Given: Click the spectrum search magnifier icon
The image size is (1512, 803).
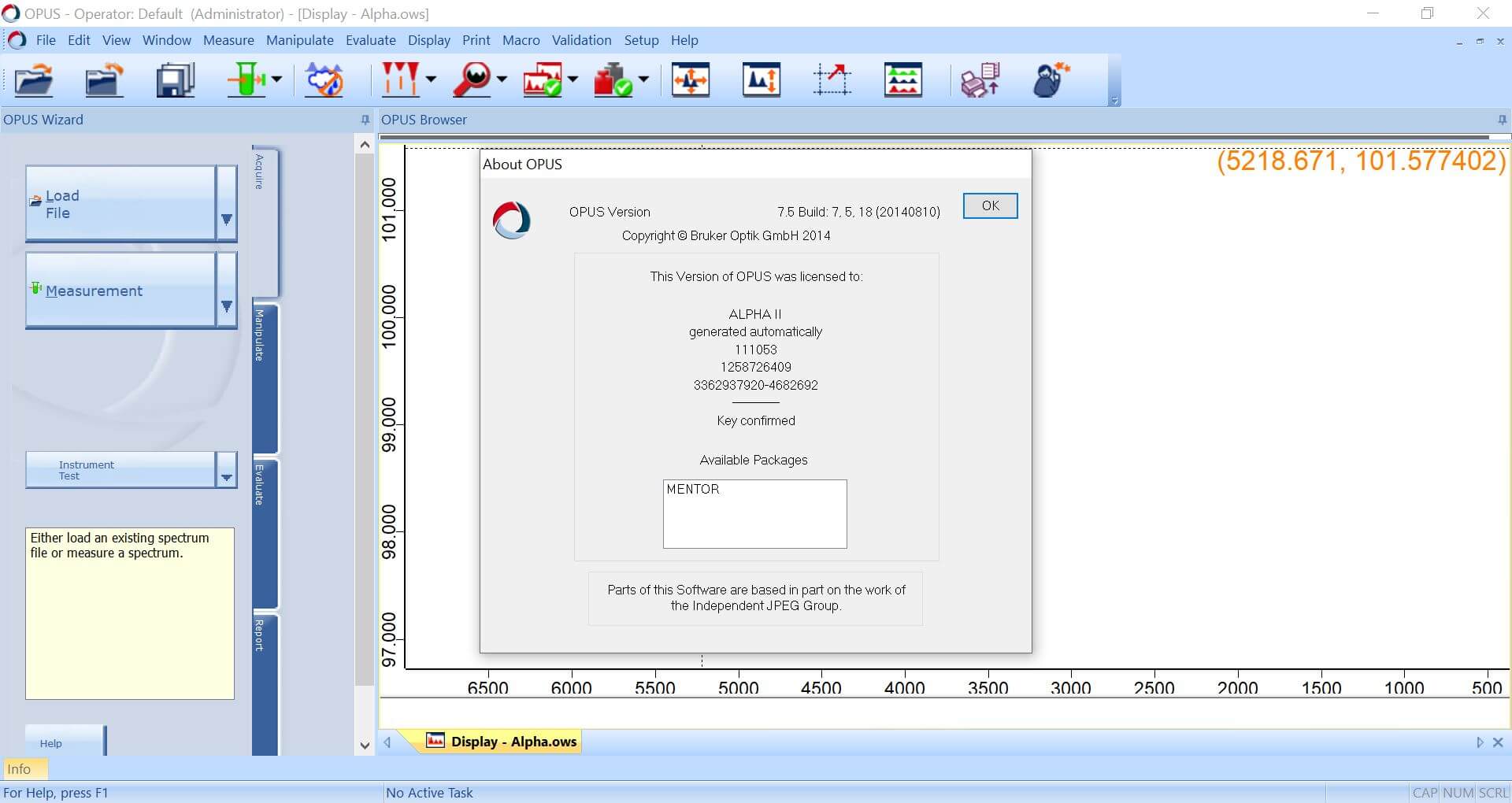Looking at the screenshot, I should (472, 80).
